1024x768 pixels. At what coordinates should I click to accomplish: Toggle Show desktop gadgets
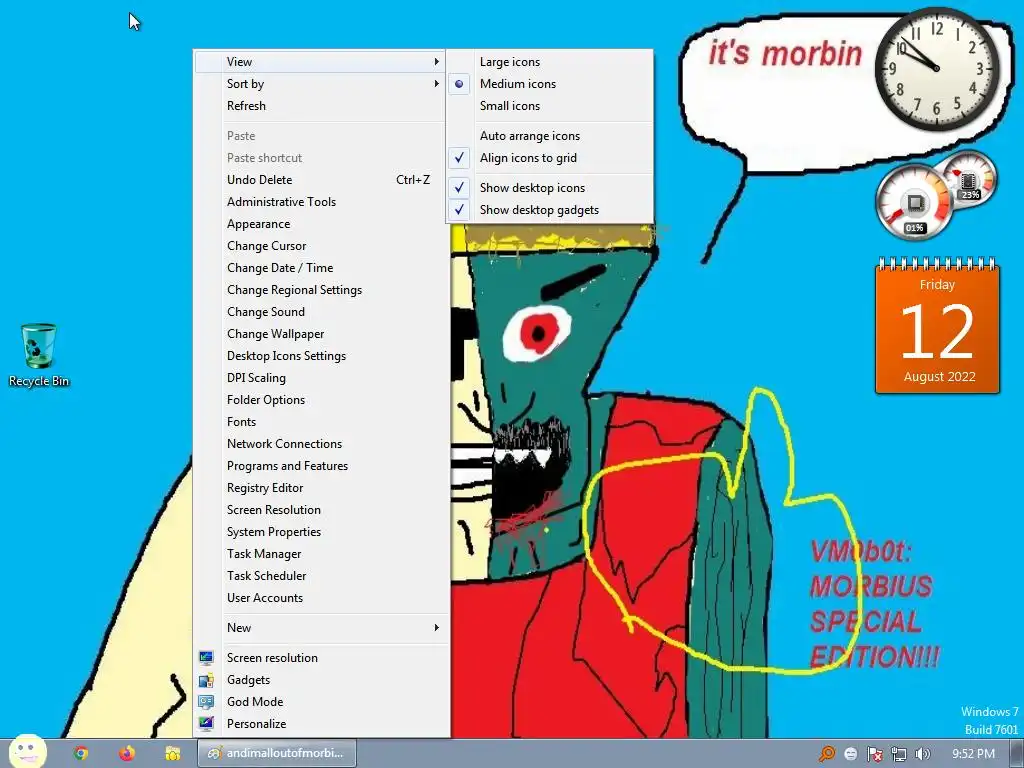pyautogui.click(x=549, y=210)
